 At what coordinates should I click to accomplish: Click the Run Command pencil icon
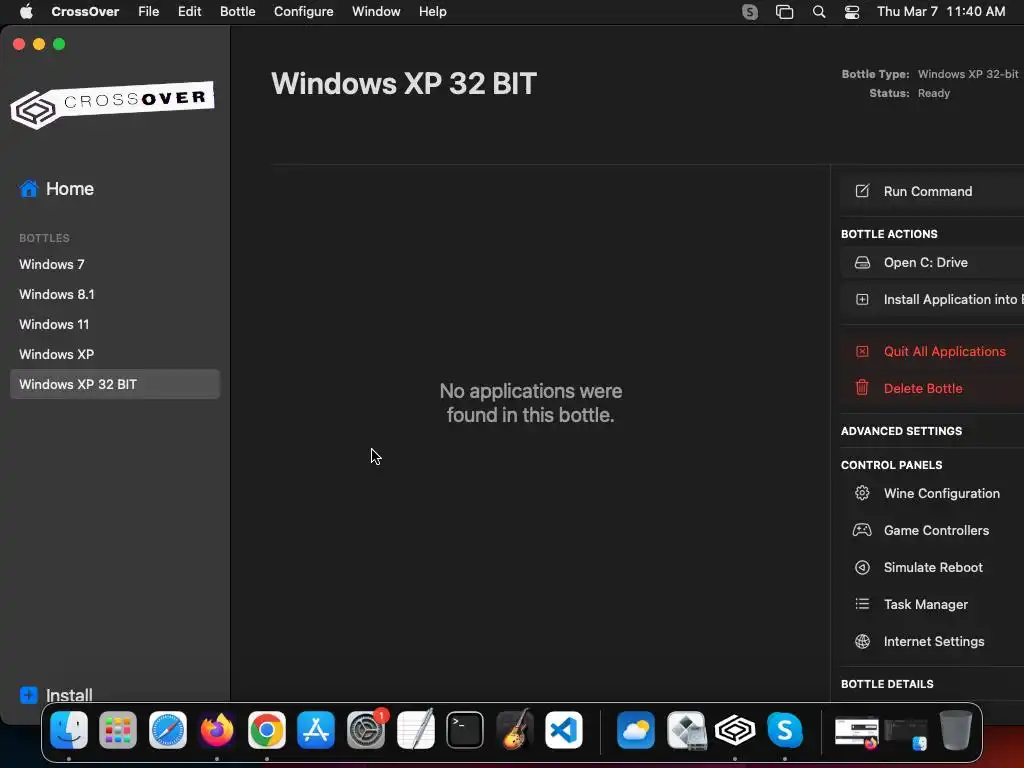[x=862, y=191]
